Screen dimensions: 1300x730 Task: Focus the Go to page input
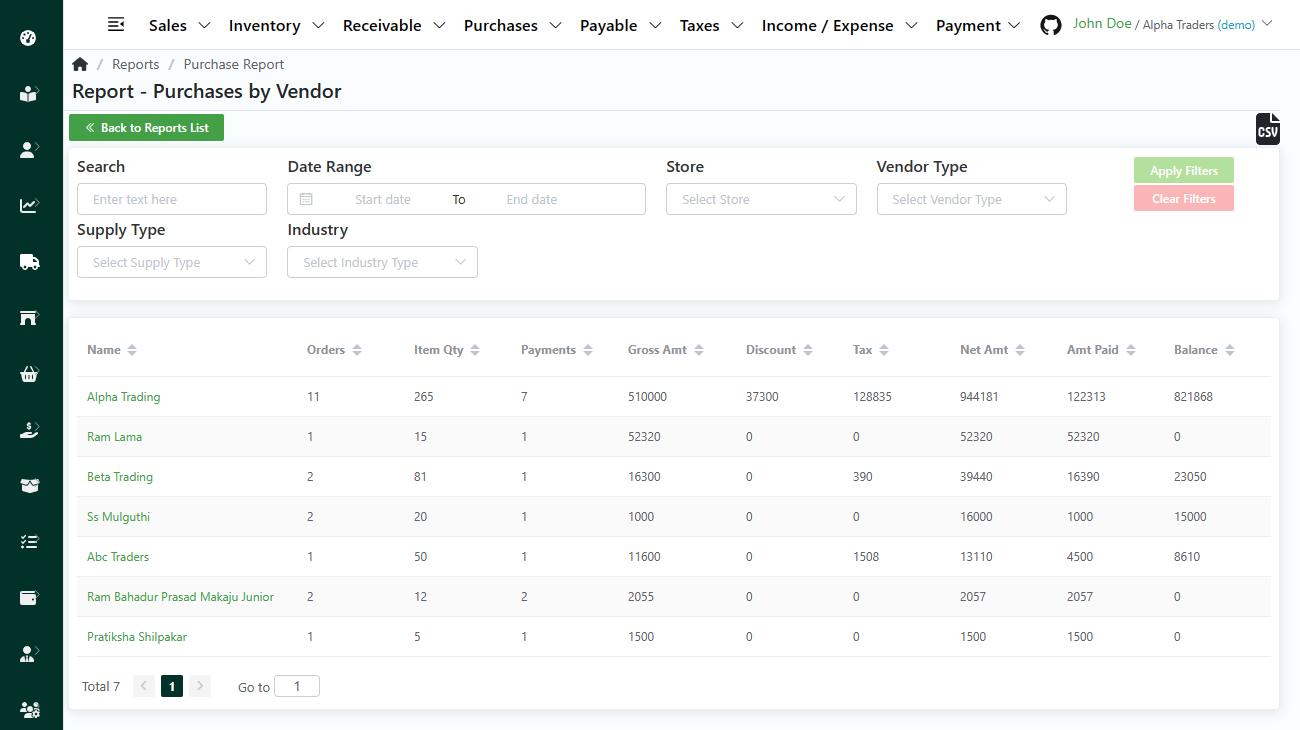pos(297,686)
